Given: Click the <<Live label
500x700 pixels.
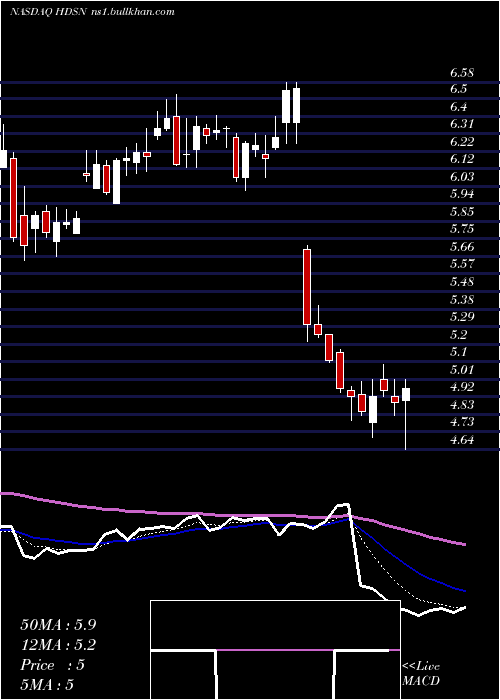Looking at the screenshot, I should [x=421, y=667].
